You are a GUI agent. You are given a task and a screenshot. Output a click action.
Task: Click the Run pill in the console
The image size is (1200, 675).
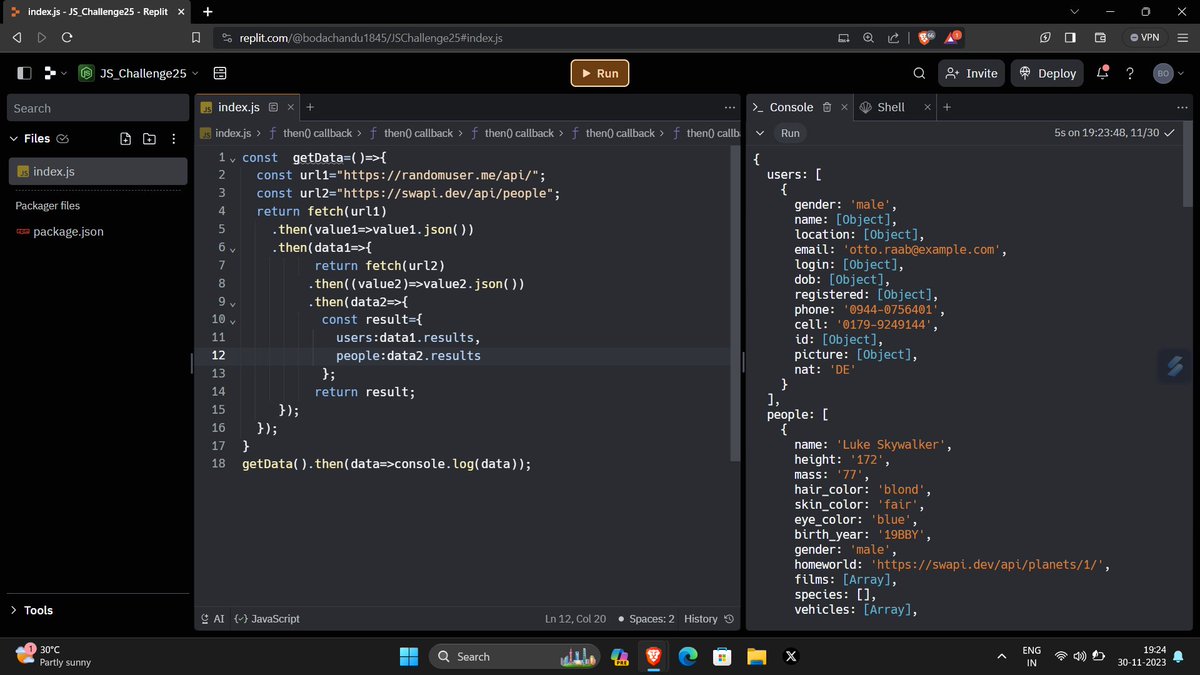coord(790,133)
